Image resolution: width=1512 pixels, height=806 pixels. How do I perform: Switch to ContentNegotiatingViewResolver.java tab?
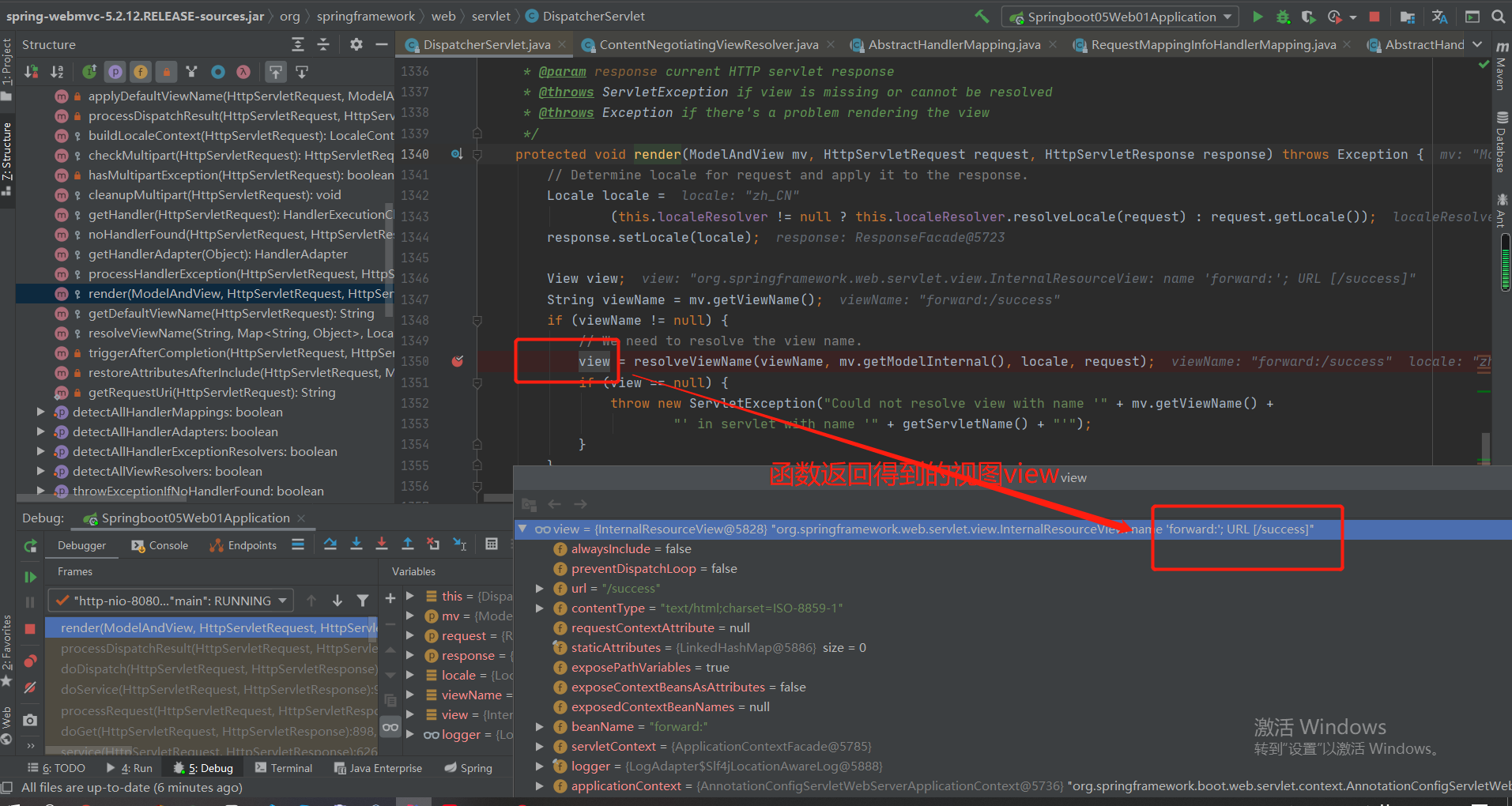point(709,44)
